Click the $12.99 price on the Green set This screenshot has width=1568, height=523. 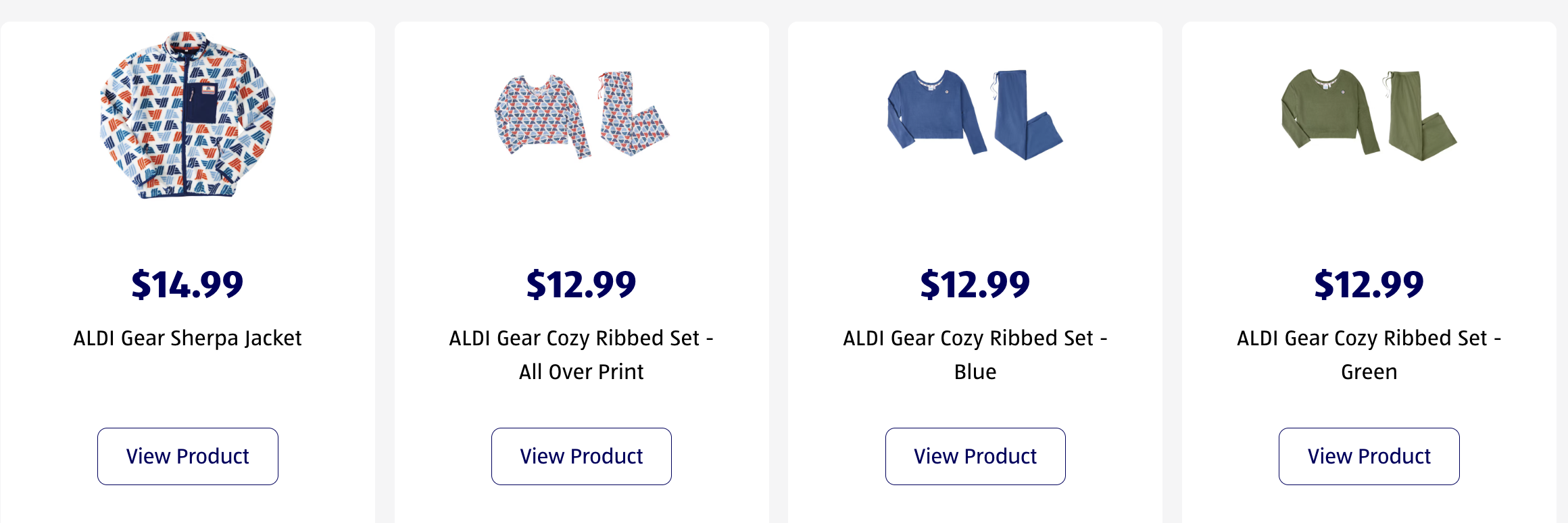tap(1369, 284)
